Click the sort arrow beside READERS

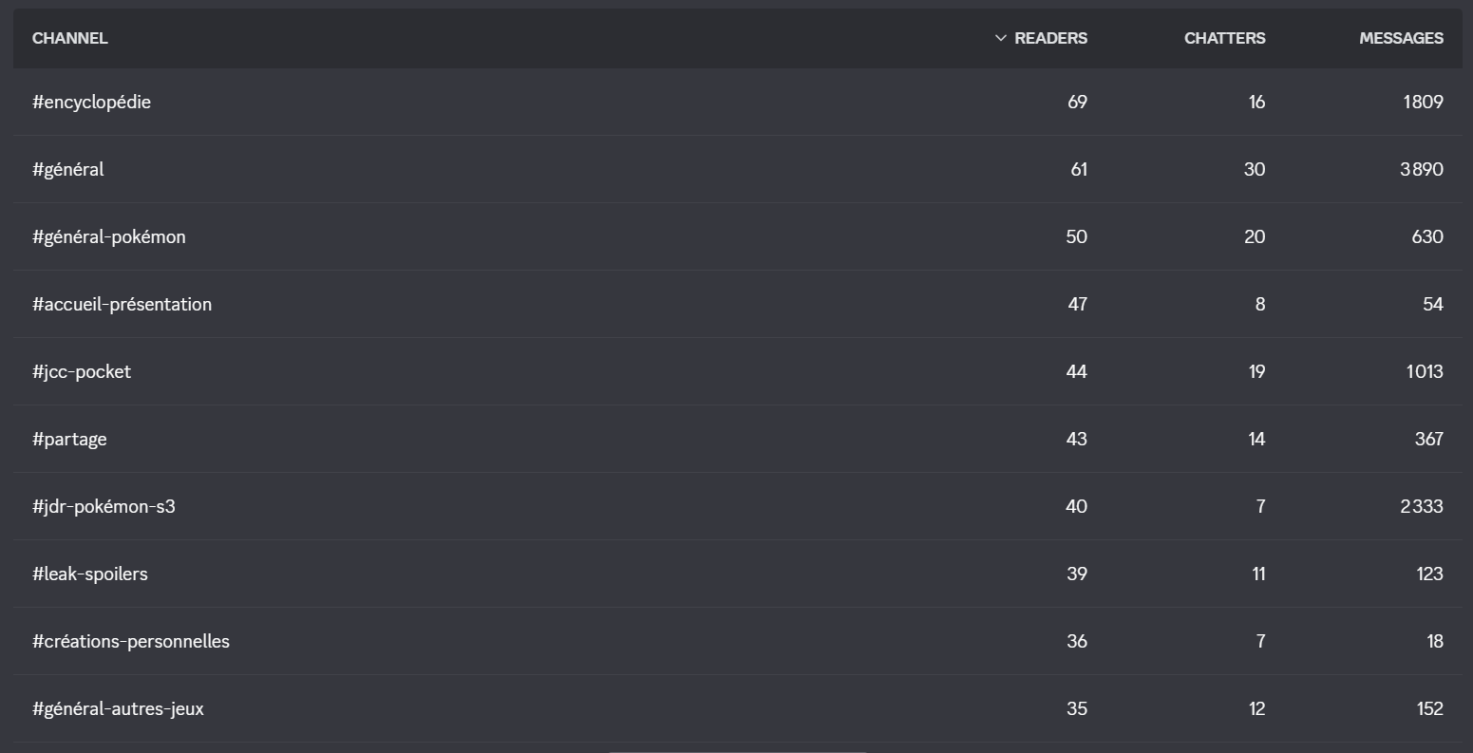click(1001, 39)
